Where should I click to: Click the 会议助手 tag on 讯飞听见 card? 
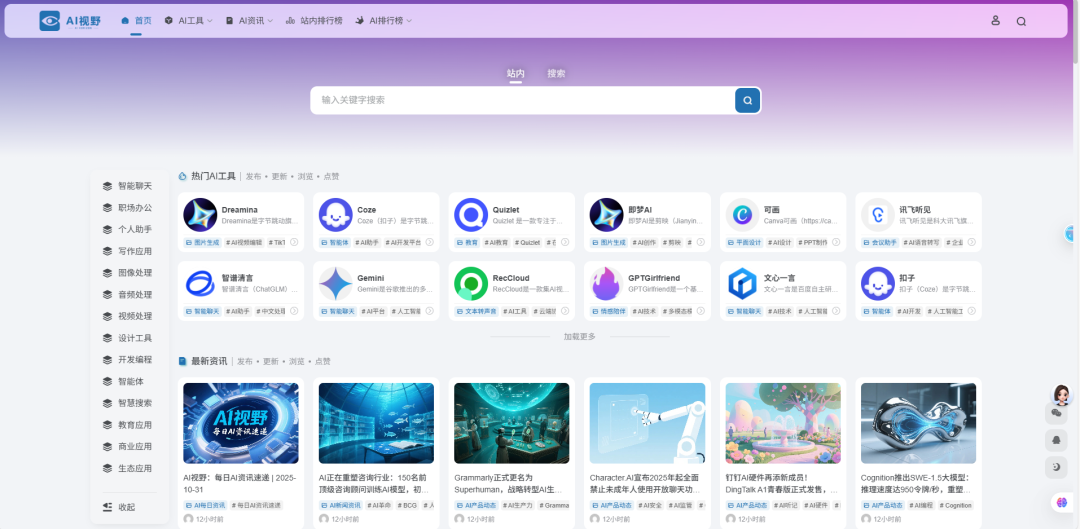(x=880, y=242)
